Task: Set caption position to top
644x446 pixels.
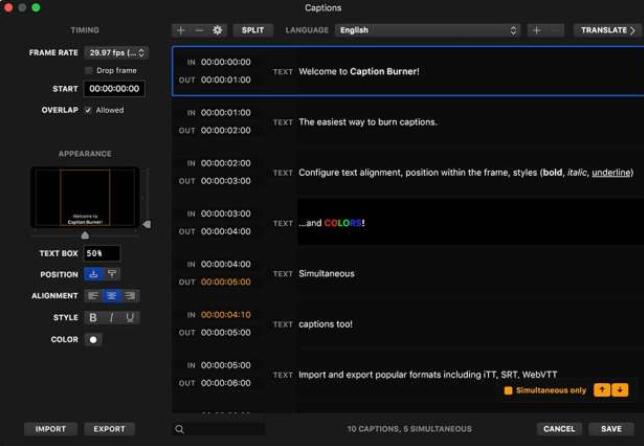Action: tap(112, 274)
